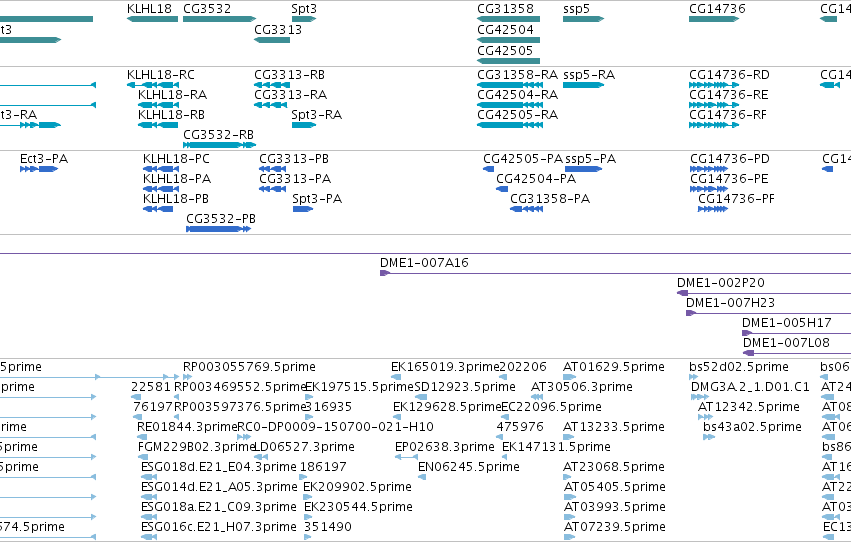Select gene CG31358 in gene track
Viewport: 851px width, 542px height.
509,19
